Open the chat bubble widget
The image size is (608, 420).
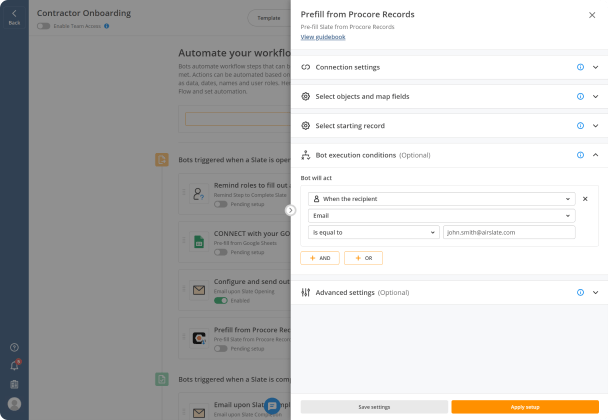(272, 406)
